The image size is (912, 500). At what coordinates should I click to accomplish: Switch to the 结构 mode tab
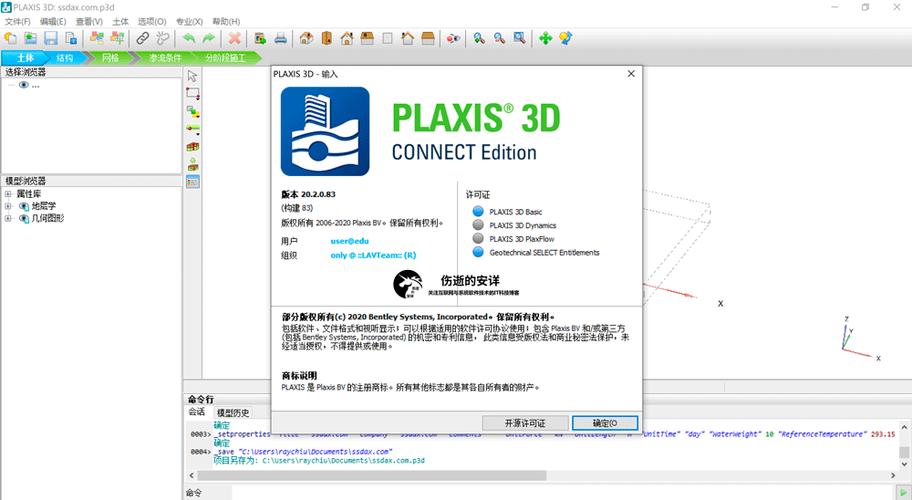[x=64, y=58]
